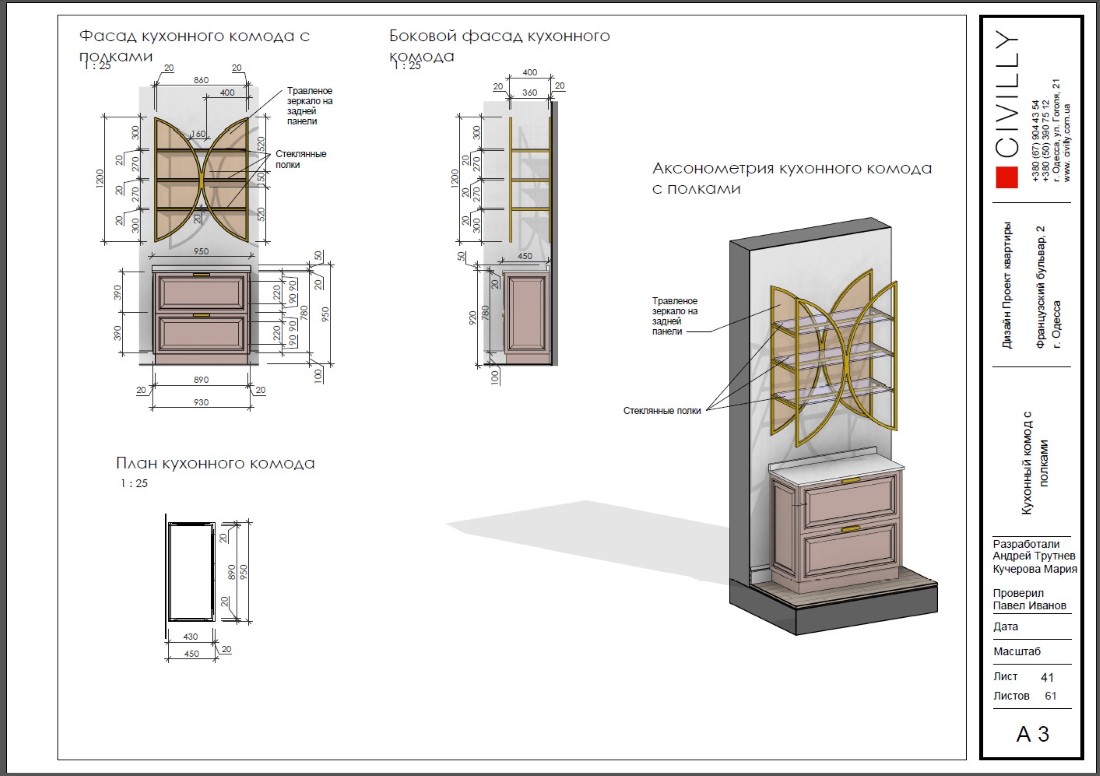Image resolution: width=1100 pixels, height=776 pixels.
Task: Click 'Травленое зеркало' annotation in axonometric view
Action: (675, 315)
